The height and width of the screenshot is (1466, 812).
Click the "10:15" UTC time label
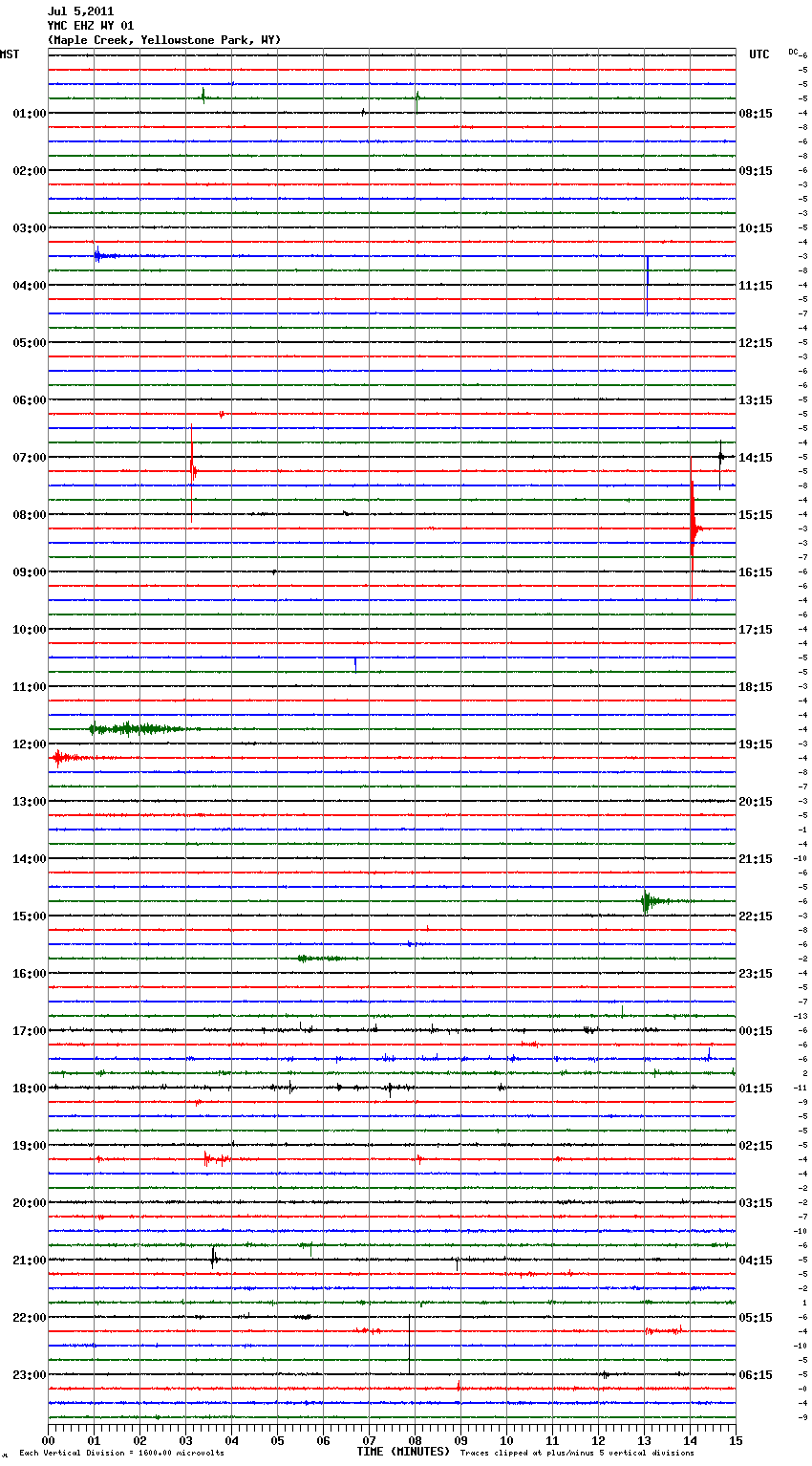coord(756,228)
